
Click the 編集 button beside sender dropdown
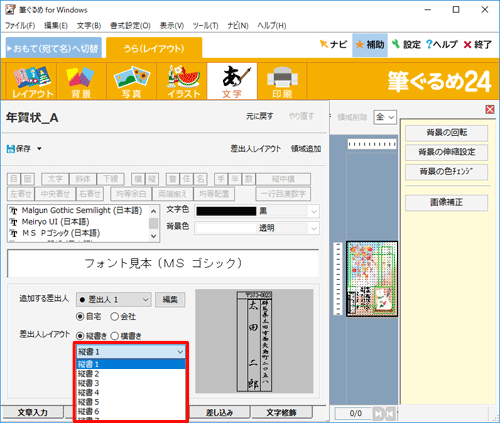[170, 300]
